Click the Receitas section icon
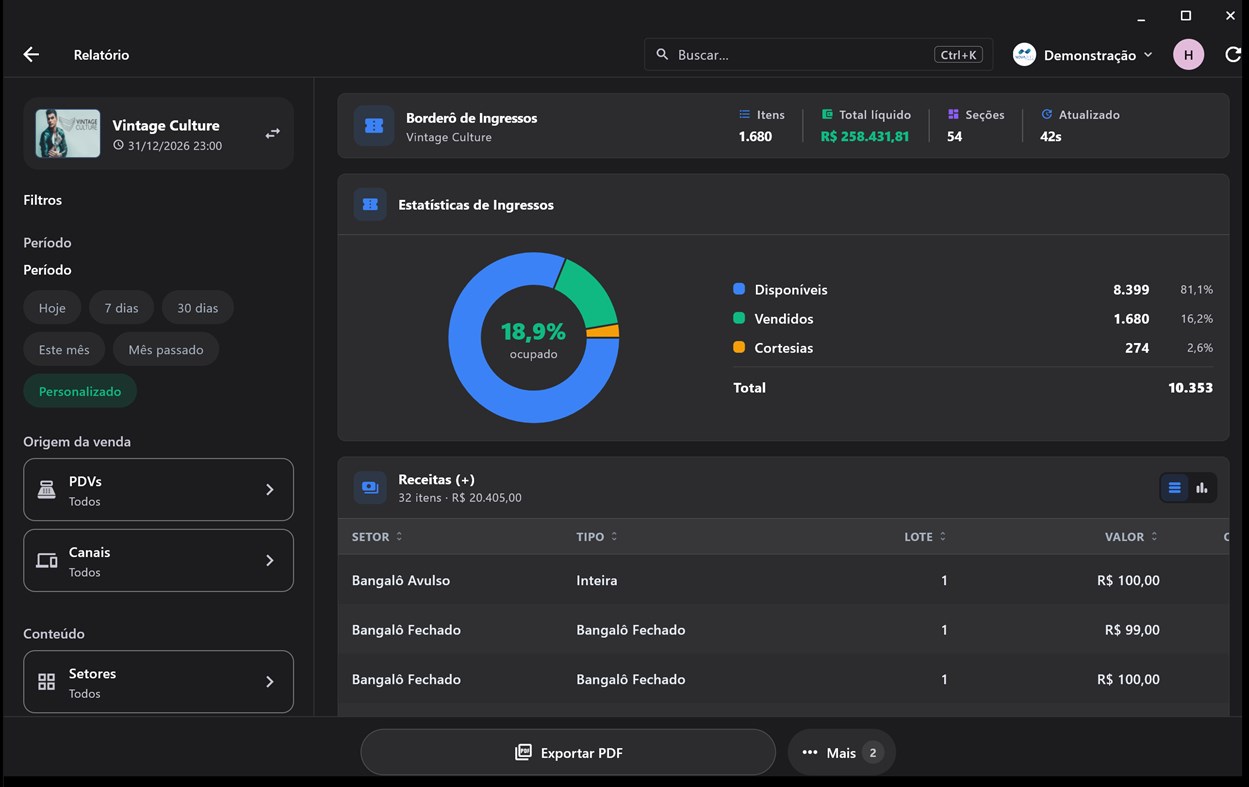Image resolution: width=1249 pixels, height=787 pixels. click(370, 488)
